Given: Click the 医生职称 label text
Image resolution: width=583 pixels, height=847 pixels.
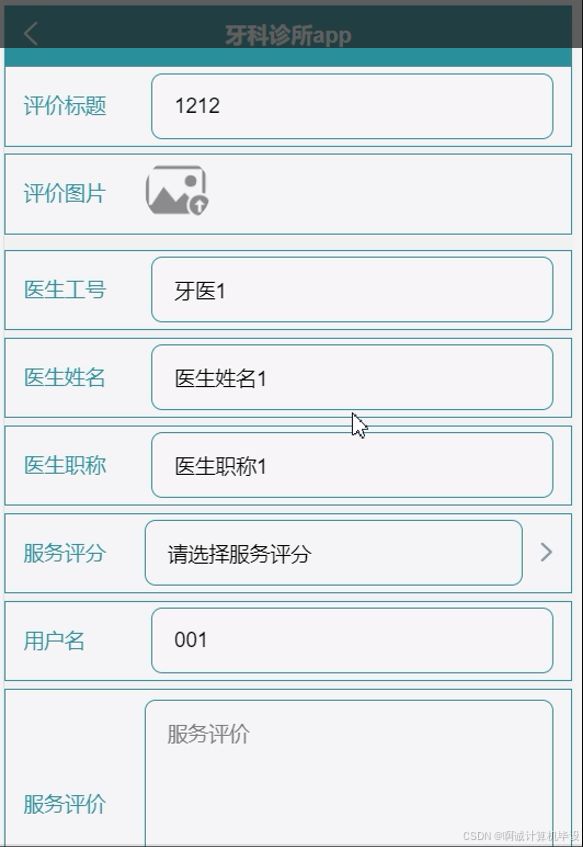Looking at the screenshot, I should pos(64,465).
